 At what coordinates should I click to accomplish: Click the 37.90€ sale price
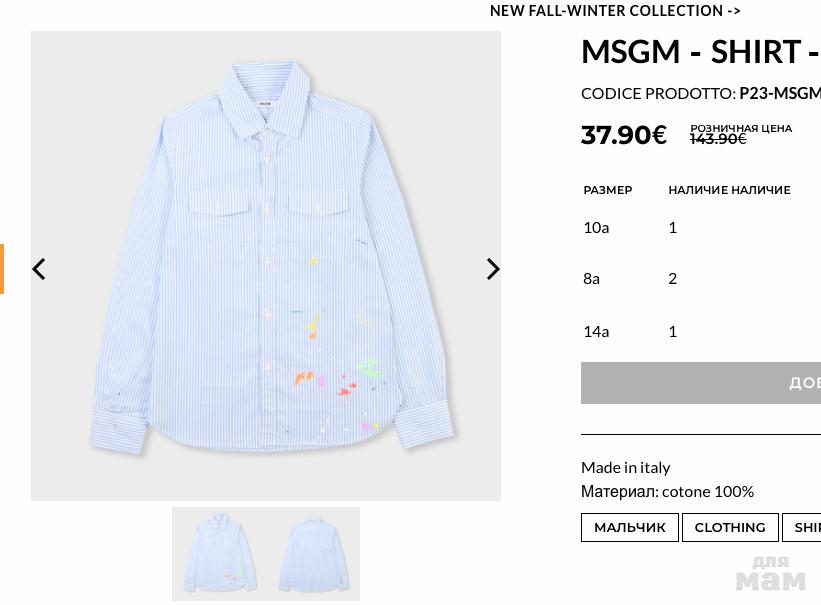(x=623, y=135)
